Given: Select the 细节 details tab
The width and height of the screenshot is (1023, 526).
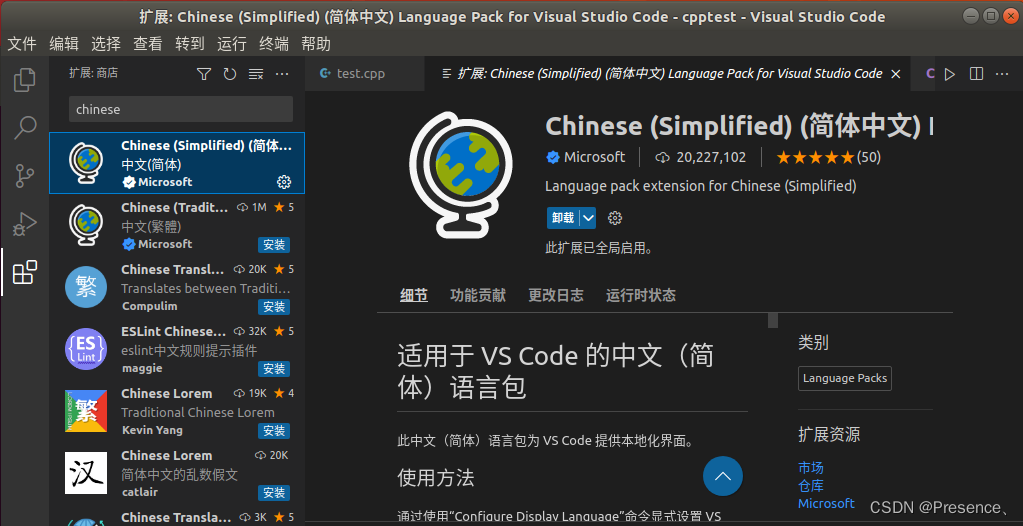Looking at the screenshot, I should [x=414, y=295].
